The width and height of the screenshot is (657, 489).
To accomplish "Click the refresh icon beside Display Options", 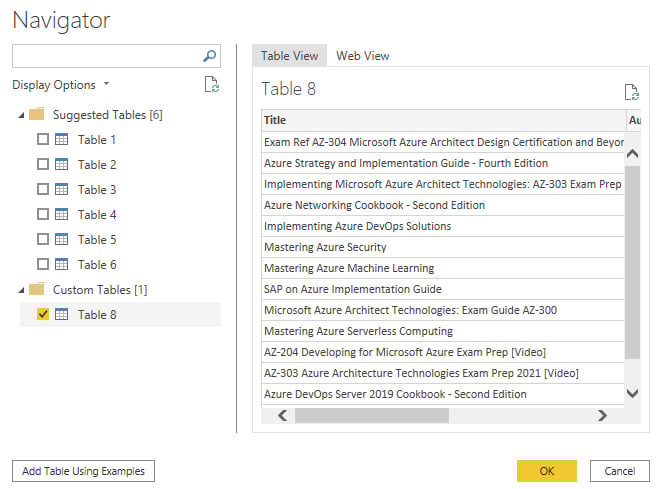I will pos(212,84).
